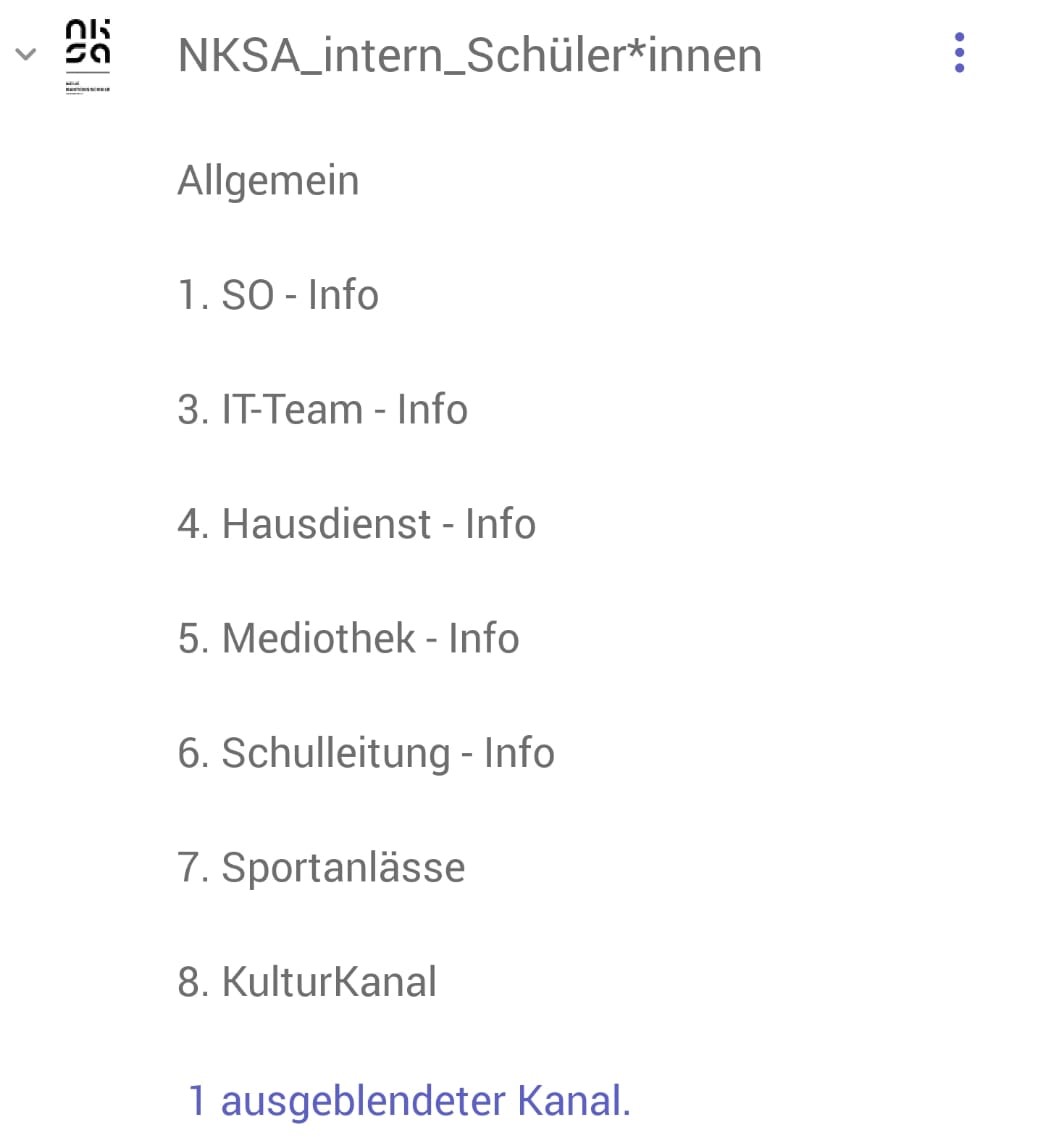The image size is (1042, 1143).
Task: Click the NKSA team logo
Action: pyautogui.click(x=88, y=55)
